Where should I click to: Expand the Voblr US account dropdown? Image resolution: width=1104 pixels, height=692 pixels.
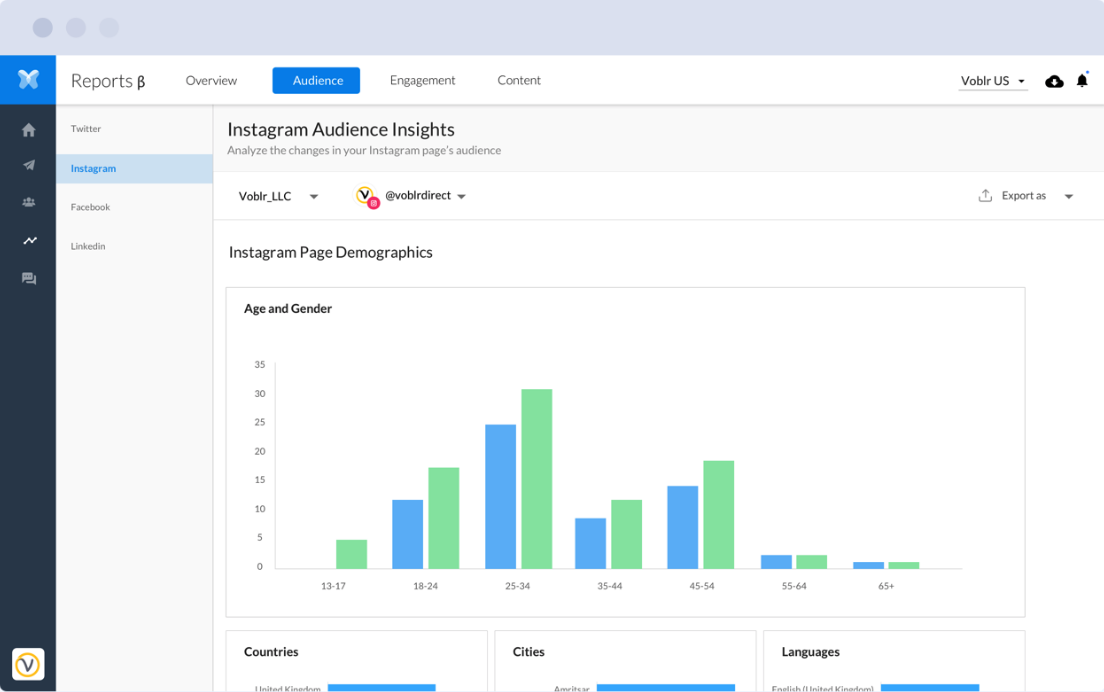click(x=992, y=81)
